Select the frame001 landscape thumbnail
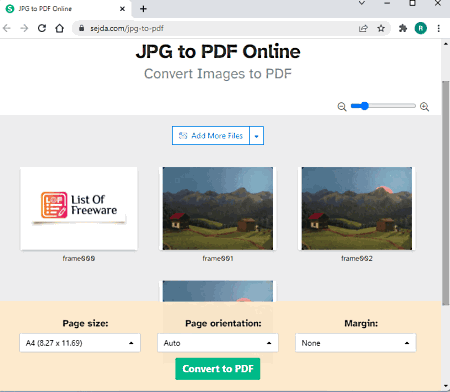Viewport: 450px width, 392px height. (218, 208)
